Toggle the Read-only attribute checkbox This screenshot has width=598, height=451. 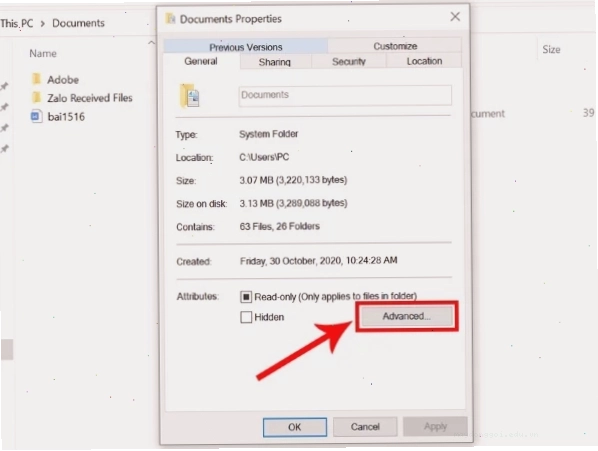click(246, 297)
